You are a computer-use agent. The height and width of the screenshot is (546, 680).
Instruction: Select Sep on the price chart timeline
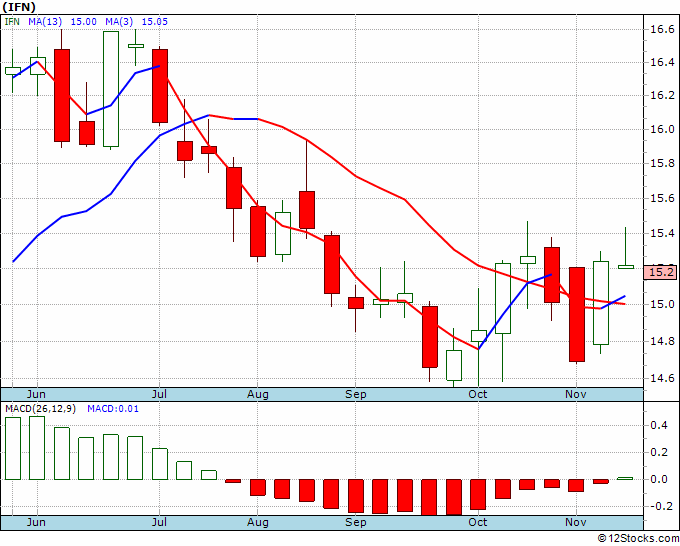[356, 394]
